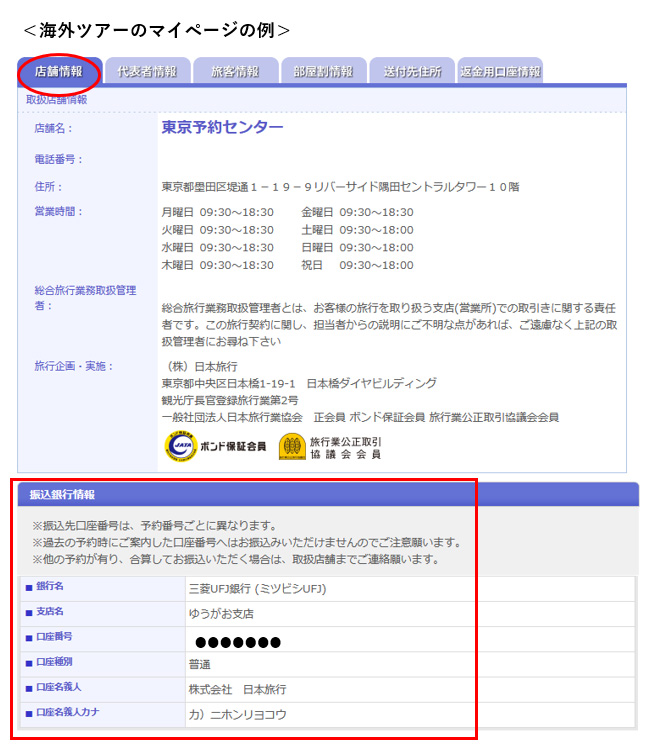The image size is (659, 753).
Task: Click the 口座番号 row label
Action: pos(54,637)
